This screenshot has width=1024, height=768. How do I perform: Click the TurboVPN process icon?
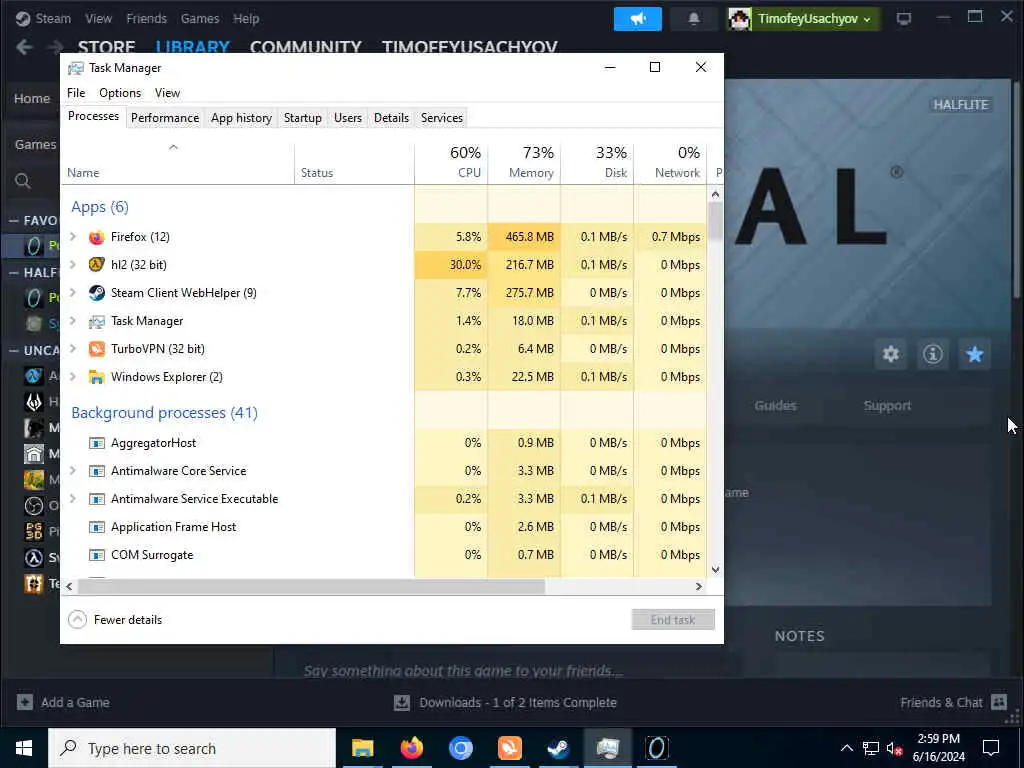click(x=97, y=349)
